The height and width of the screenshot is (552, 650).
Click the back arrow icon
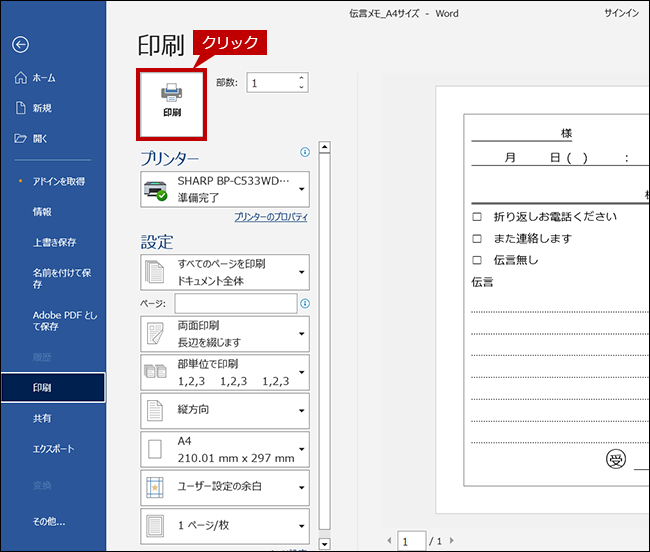click(21, 44)
